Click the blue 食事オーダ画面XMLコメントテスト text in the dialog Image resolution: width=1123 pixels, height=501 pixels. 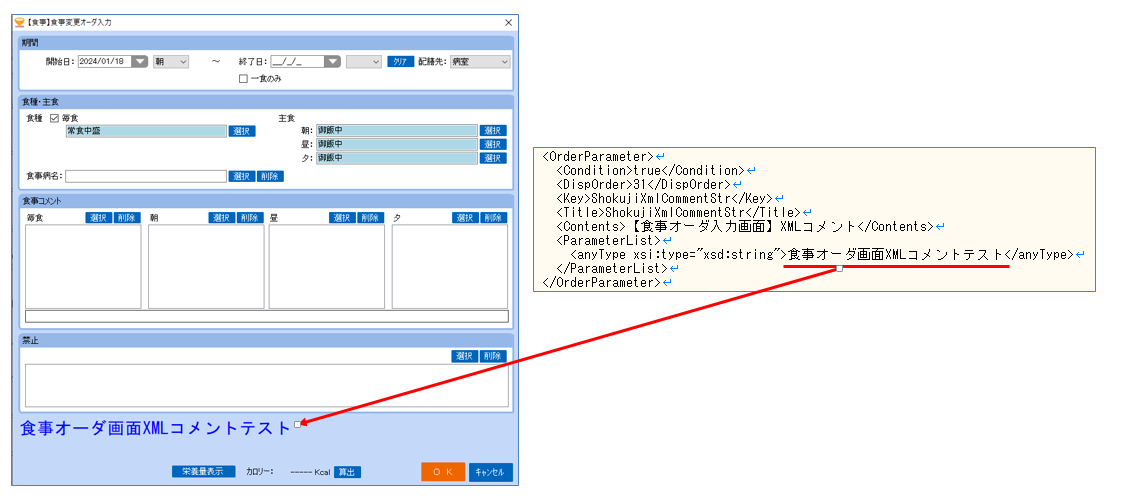[156, 428]
